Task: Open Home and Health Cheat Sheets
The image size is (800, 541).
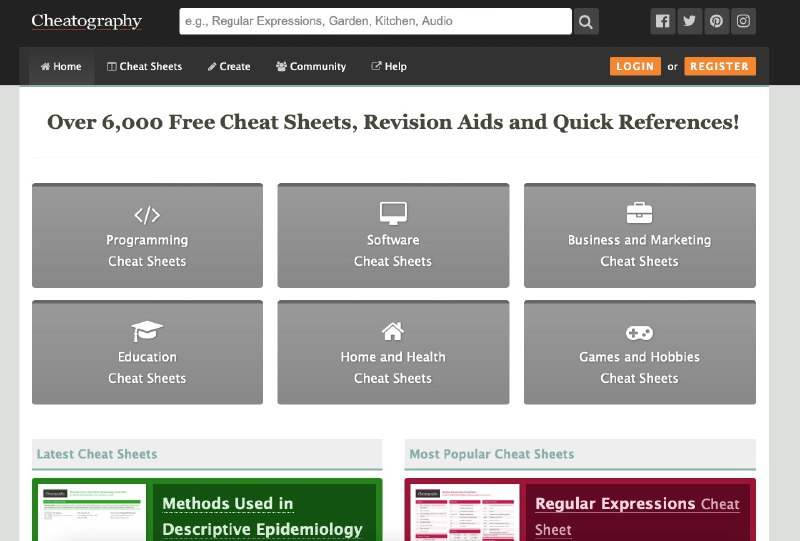Action: click(393, 352)
